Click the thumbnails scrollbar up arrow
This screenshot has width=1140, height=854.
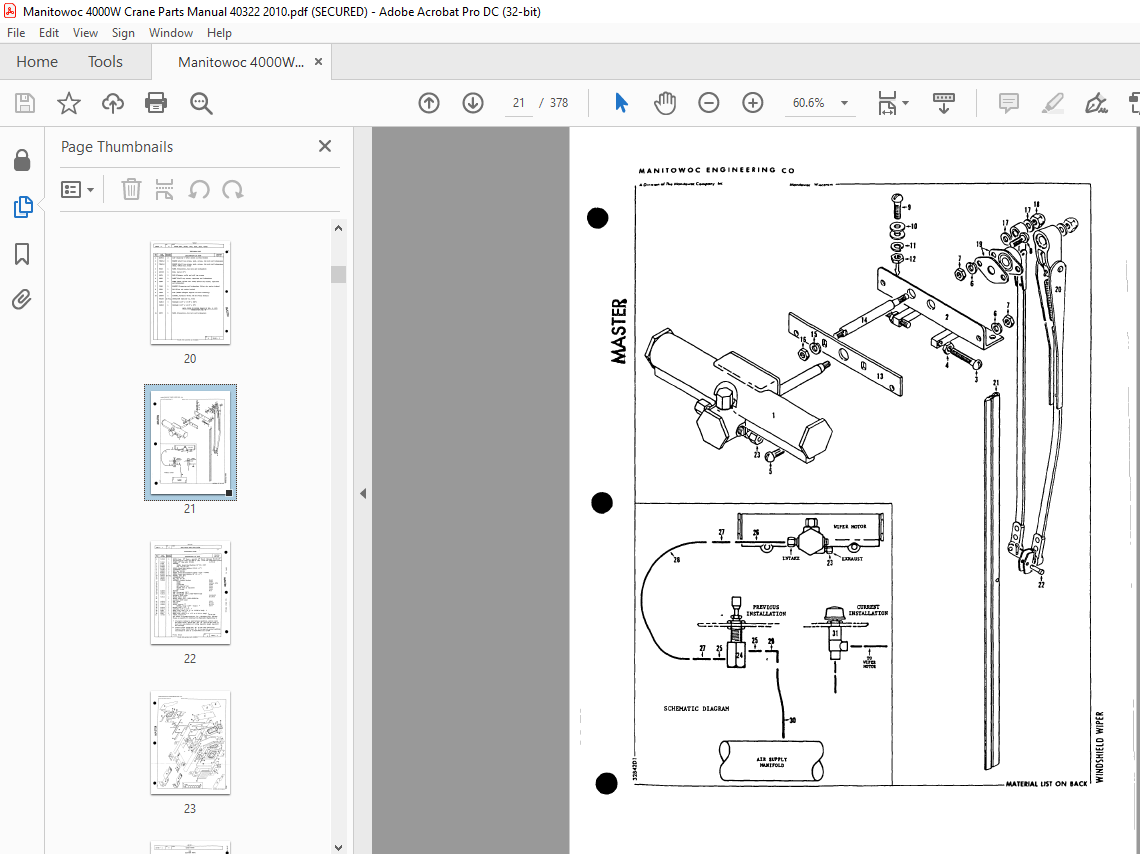(x=338, y=228)
